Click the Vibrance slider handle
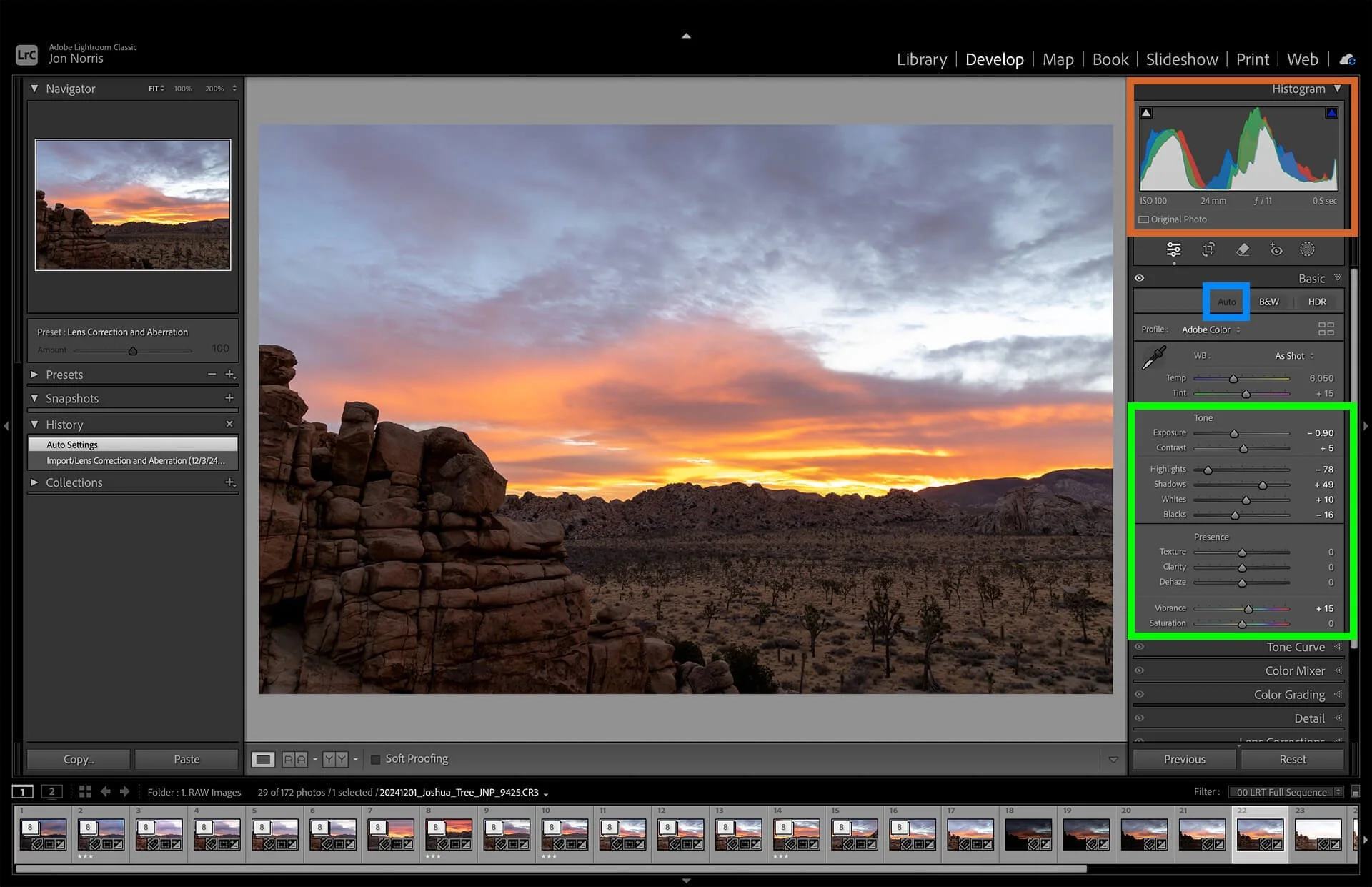This screenshot has width=1372, height=887. 1248,609
